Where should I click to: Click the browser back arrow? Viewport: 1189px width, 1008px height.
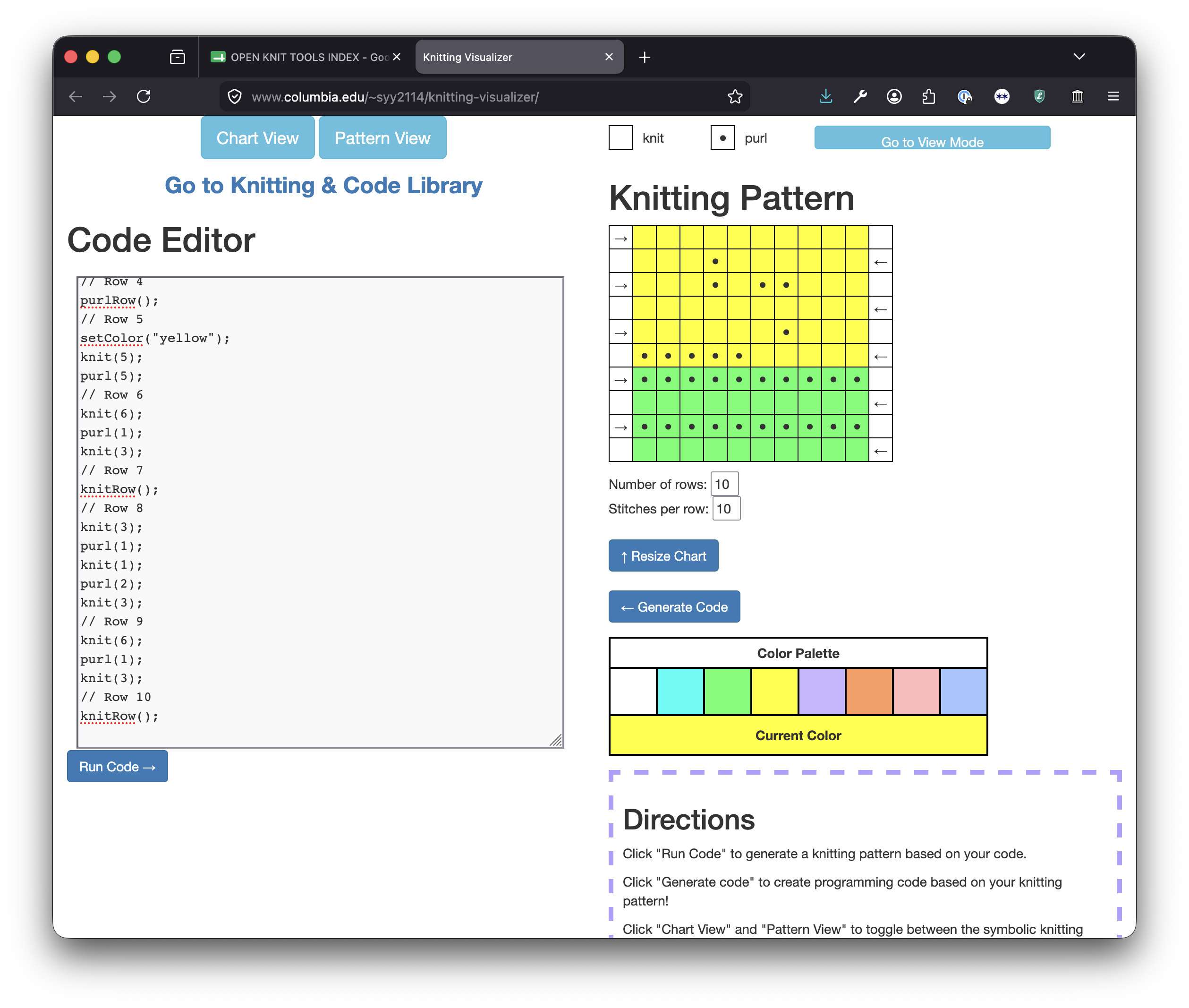[x=76, y=96]
